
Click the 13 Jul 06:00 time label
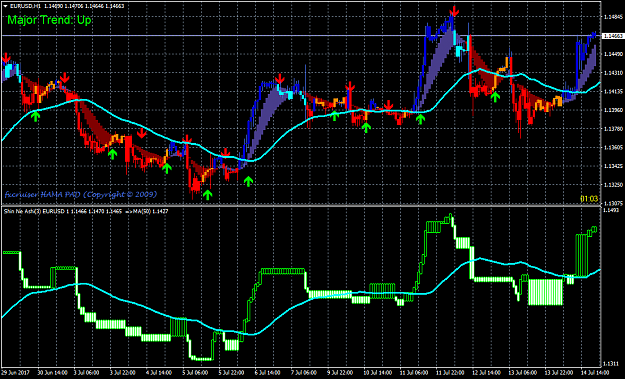(x=523, y=373)
